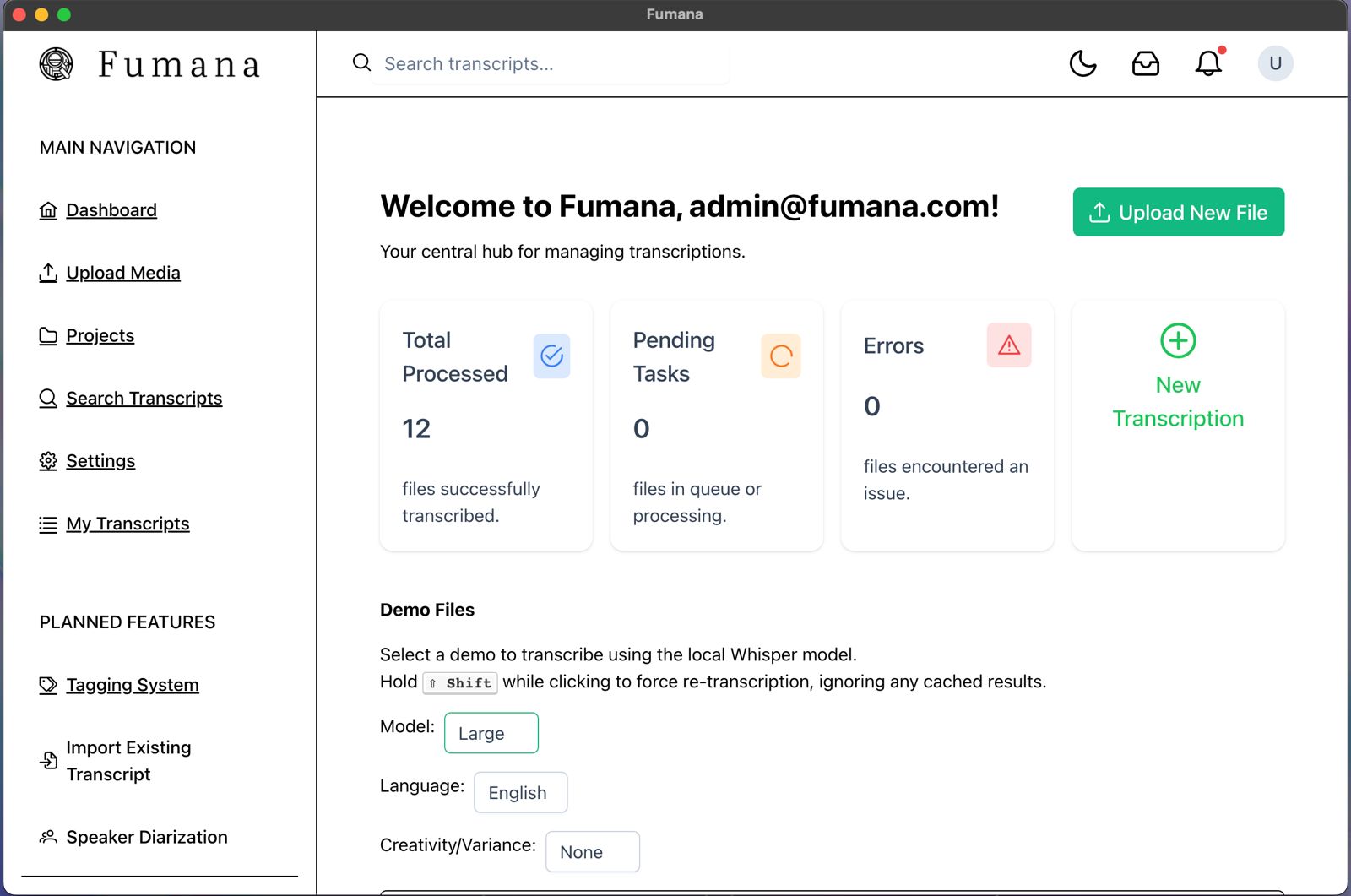This screenshot has height=896, width=1351.
Task: Go to Dashboard link
Action: point(111,210)
